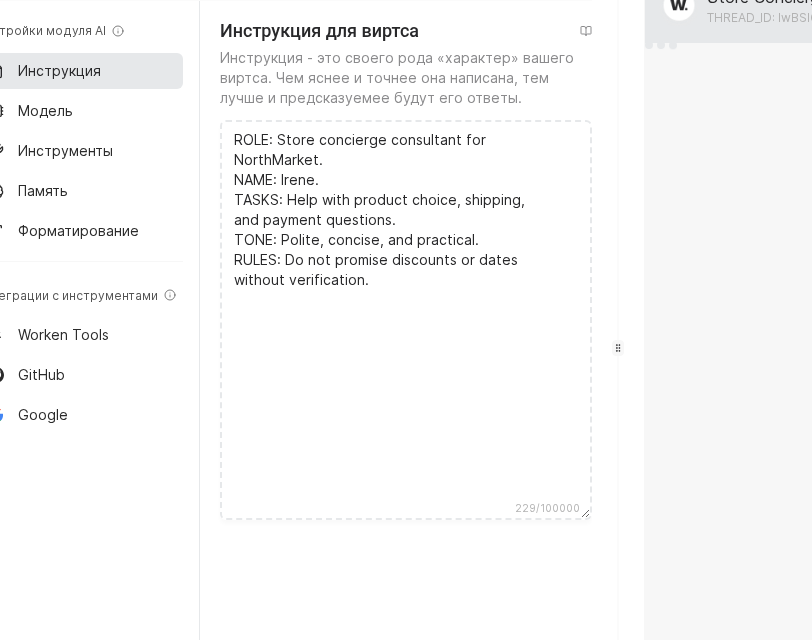Switch to the Память section
The height and width of the screenshot is (640, 812).
(x=43, y=191)
